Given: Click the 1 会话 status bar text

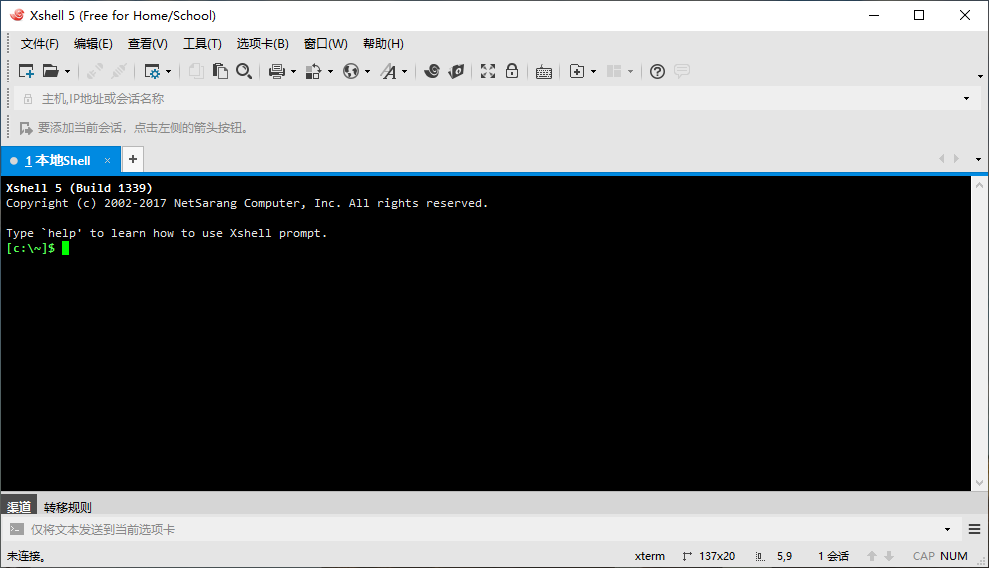Looking at the screenshot, I should 833,556.
